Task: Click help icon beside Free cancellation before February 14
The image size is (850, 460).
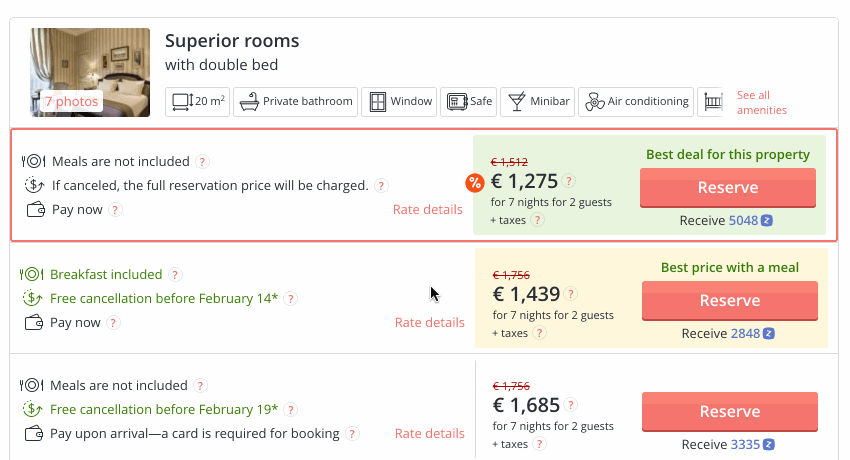Action: click(291, 299)
